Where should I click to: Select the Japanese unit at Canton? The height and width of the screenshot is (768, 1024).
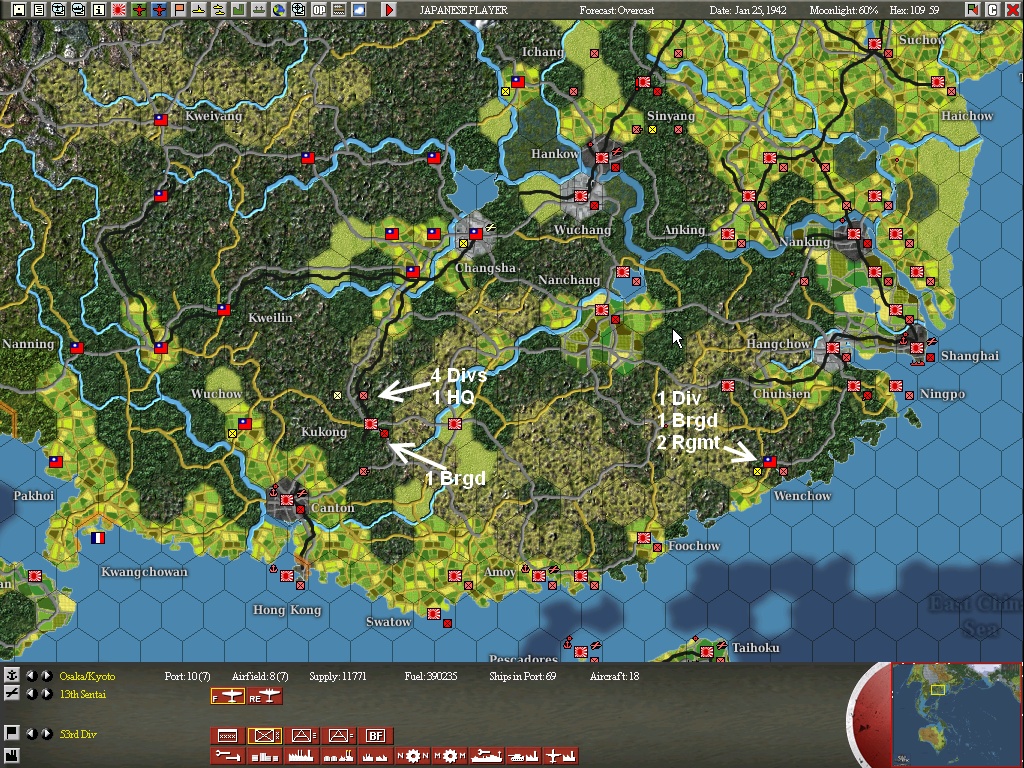click(x=287, y=500)
